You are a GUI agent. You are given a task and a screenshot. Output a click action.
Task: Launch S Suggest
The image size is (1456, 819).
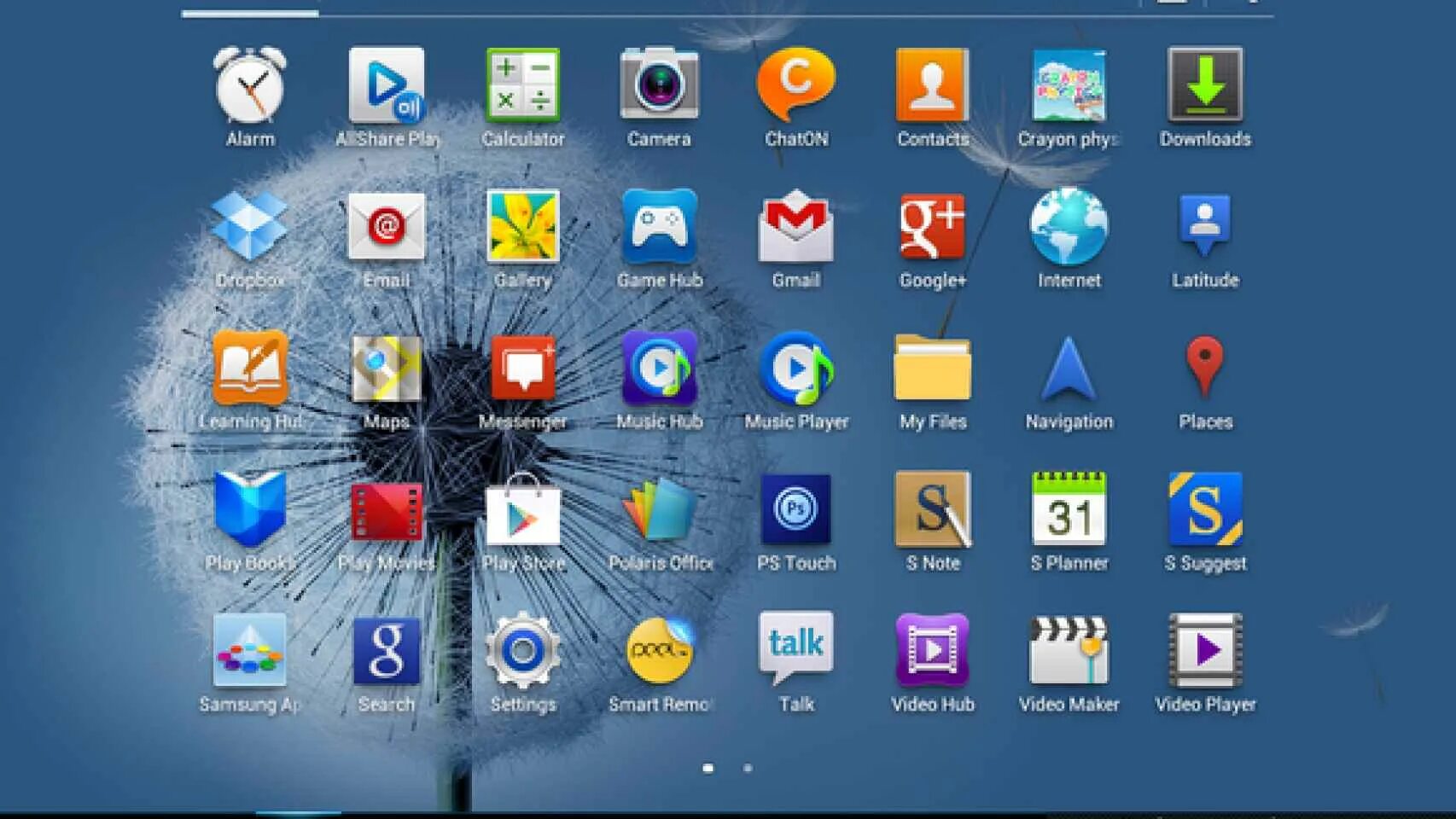1205,509
